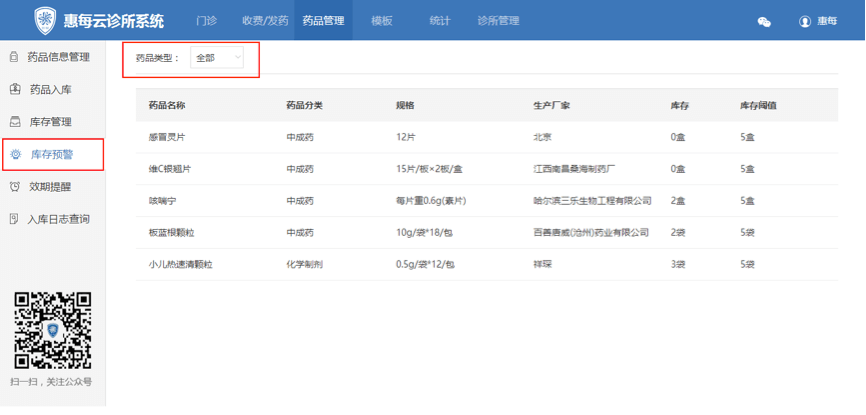Click the chevron arrow in 药品类型 selector

pyautogui.click(x=237, y=57)
